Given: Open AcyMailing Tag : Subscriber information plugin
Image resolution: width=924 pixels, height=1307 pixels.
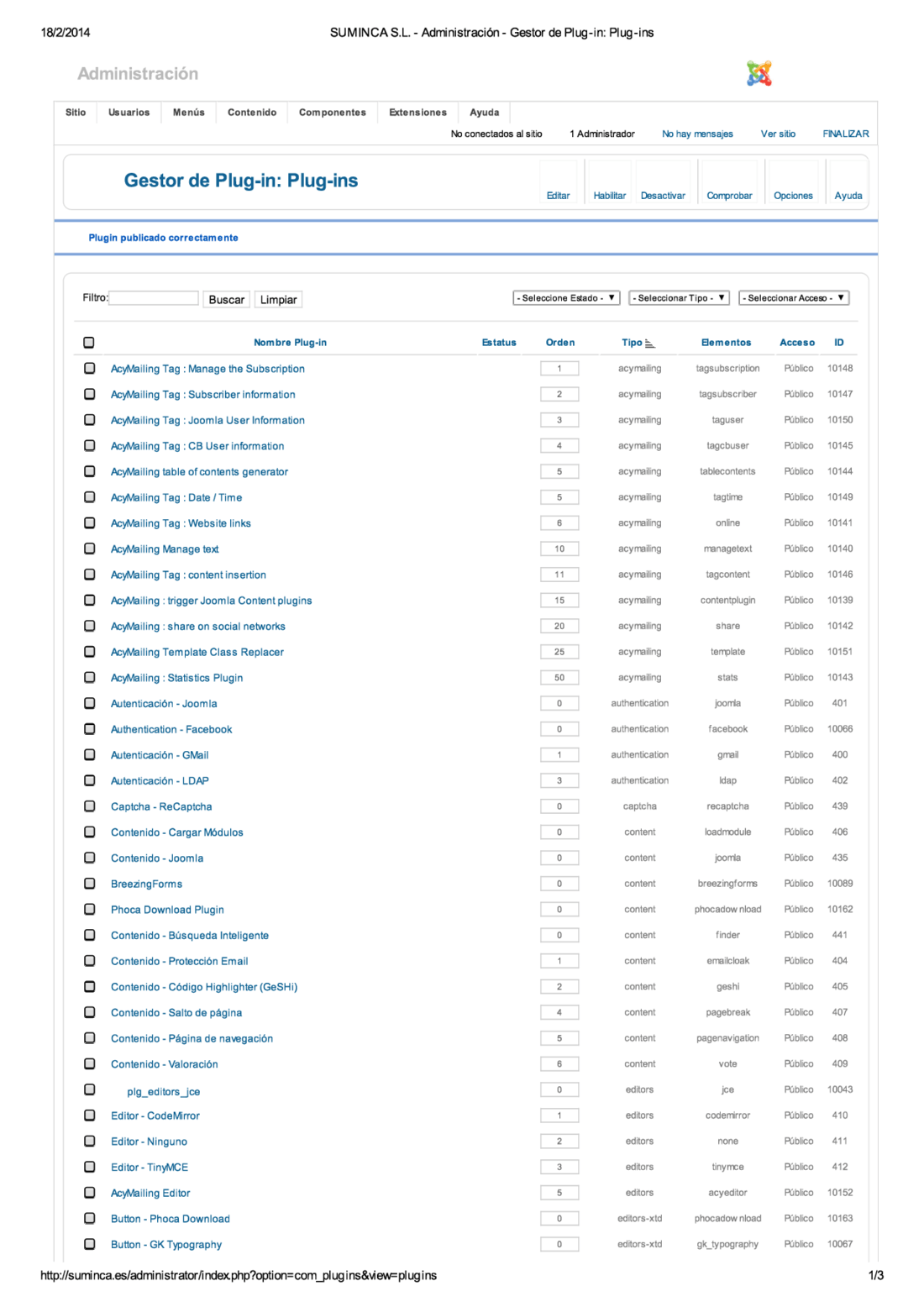Looking at the screenshot, I should tap(203, 395).
